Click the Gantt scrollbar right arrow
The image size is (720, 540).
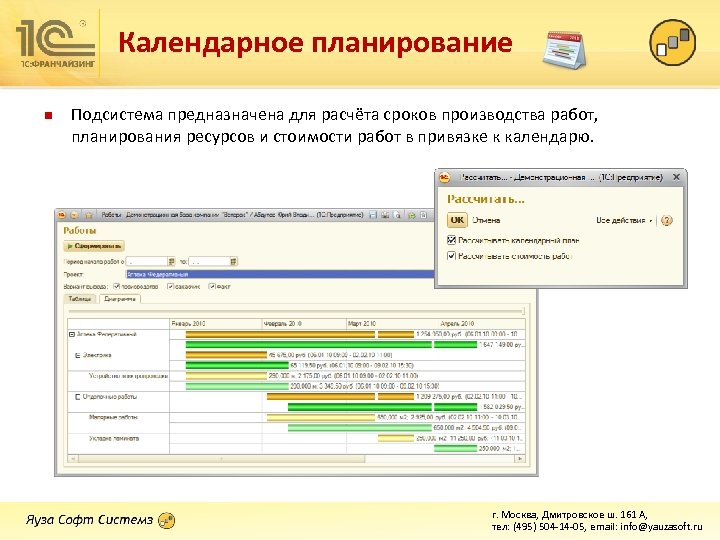(x=520, y=458)
